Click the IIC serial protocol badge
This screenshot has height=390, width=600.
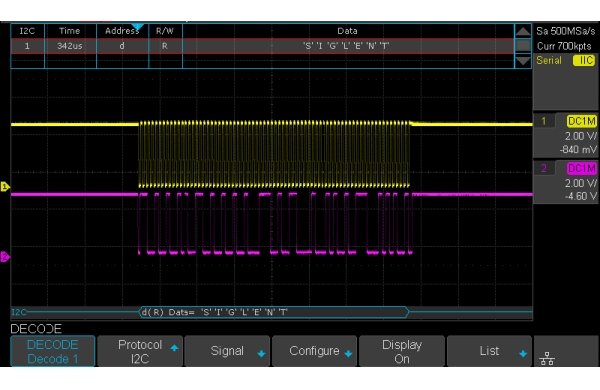(584, 60)
